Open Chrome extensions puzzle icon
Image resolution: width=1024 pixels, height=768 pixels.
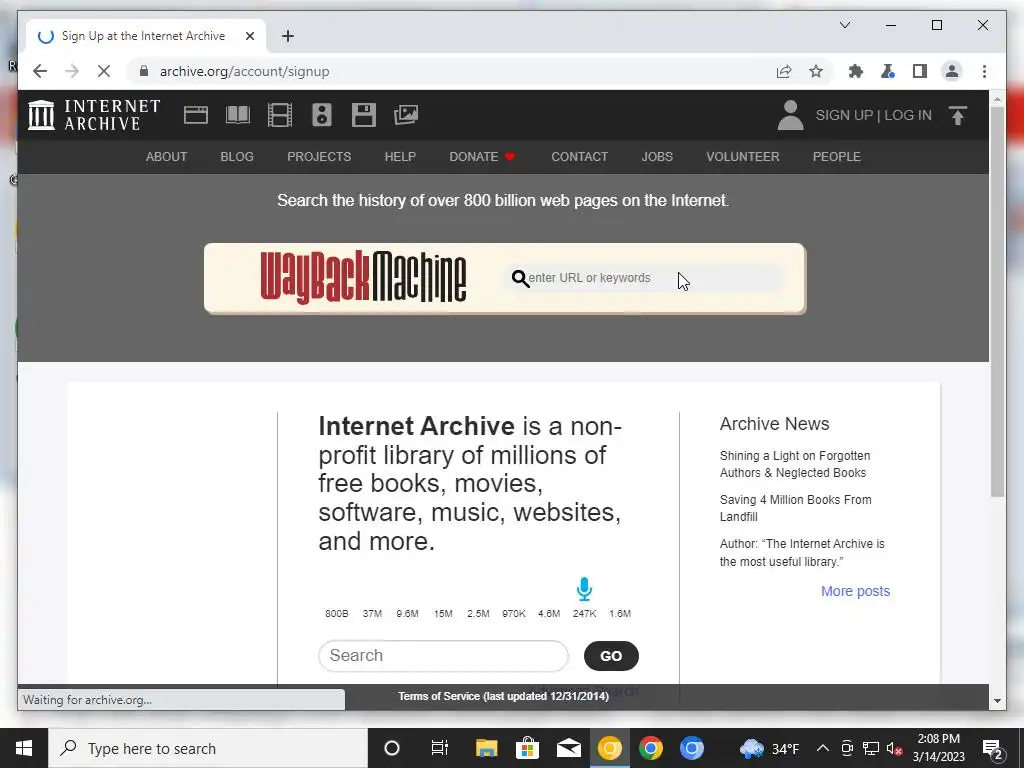[x=856, y=71]
